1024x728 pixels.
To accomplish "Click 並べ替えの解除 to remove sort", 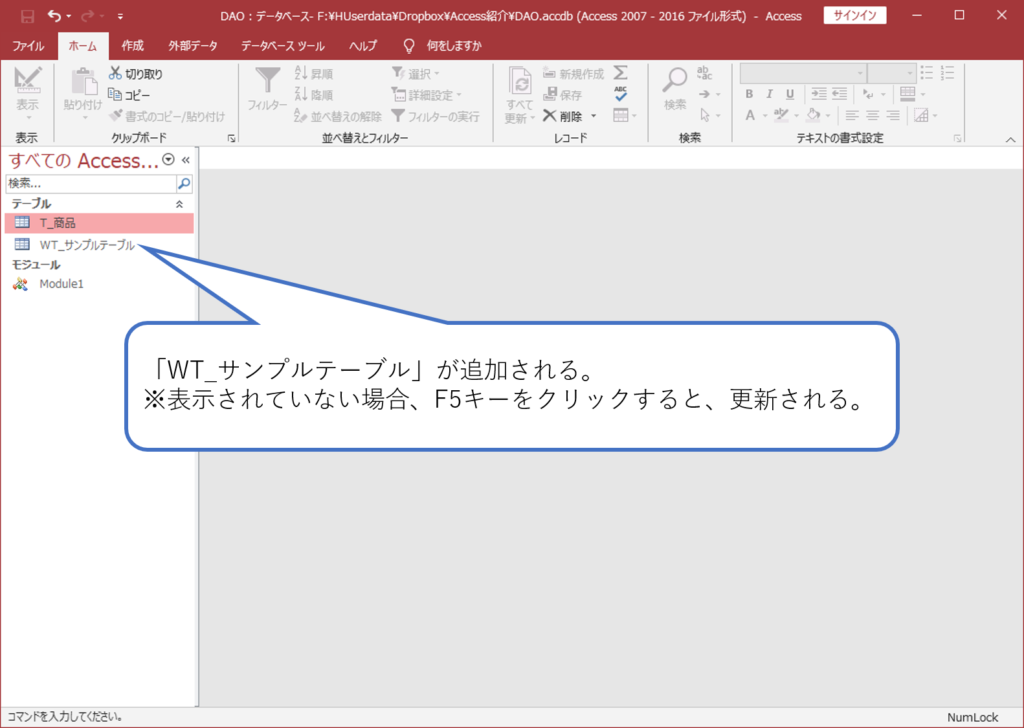I will click(338, 116).
